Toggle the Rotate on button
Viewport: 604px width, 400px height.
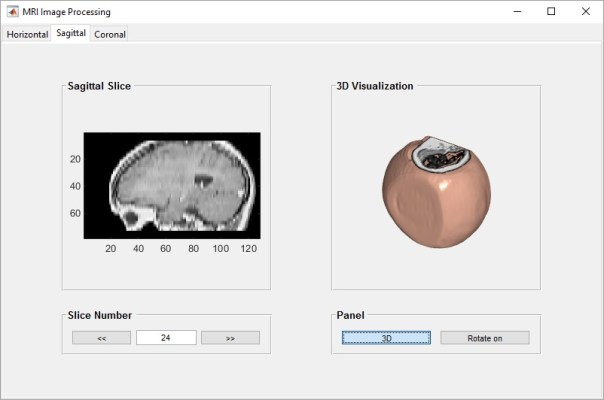[484, 338]
